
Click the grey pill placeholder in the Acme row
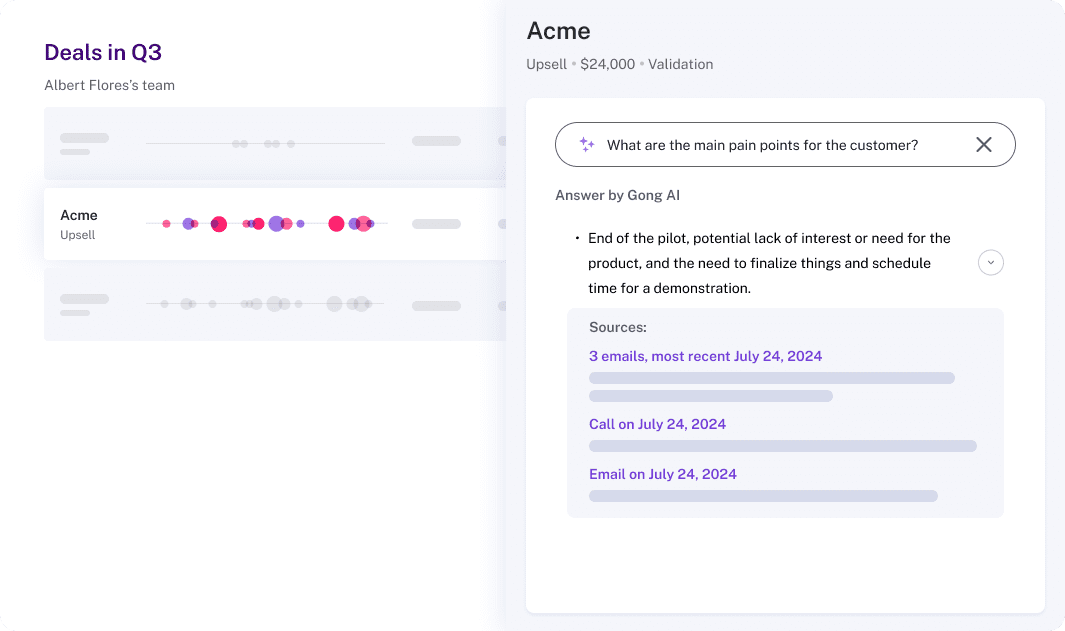click(436, 224)
